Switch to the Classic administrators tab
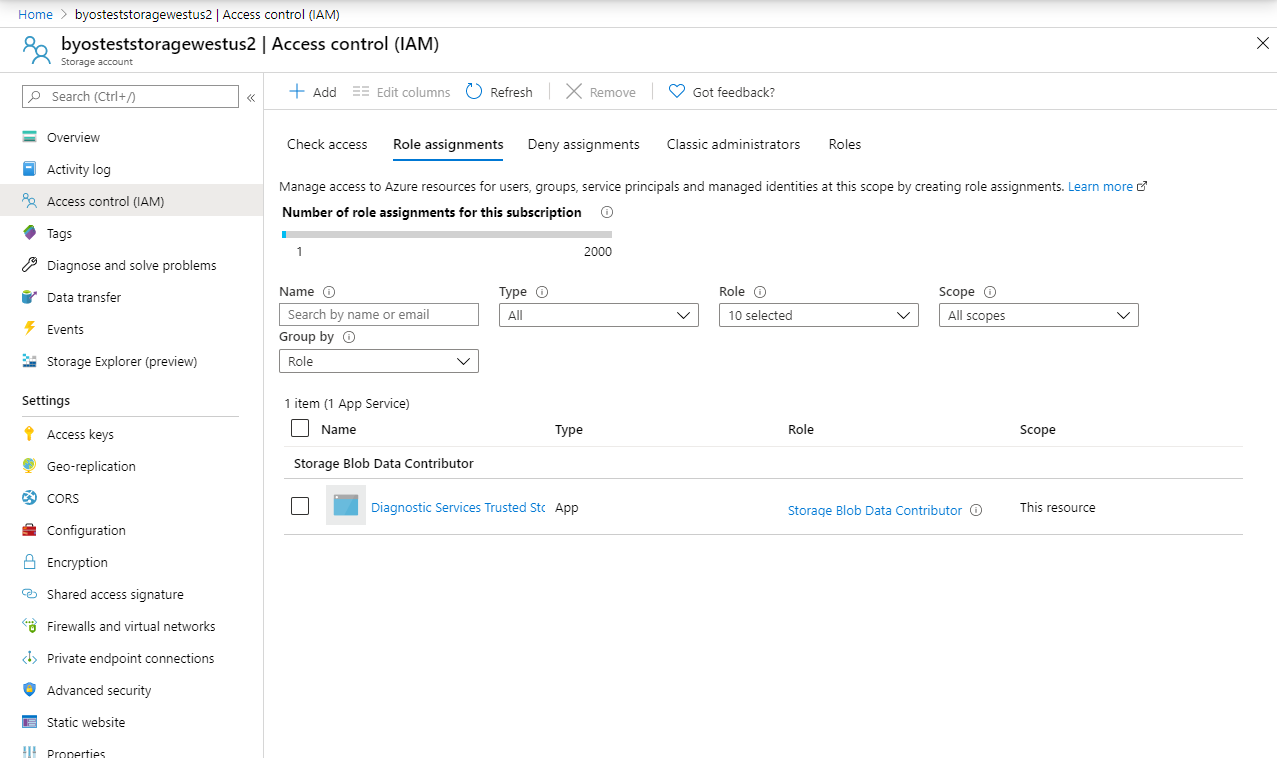This screenshot has width=1278, height=759. pyautogui.click(x=733, y=144)
